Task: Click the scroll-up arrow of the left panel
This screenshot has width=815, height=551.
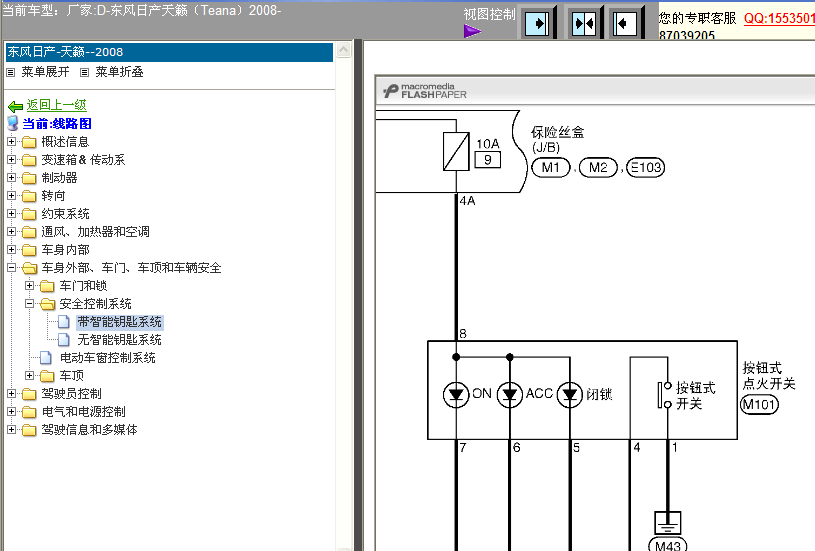Action: [x=344, y=50]
